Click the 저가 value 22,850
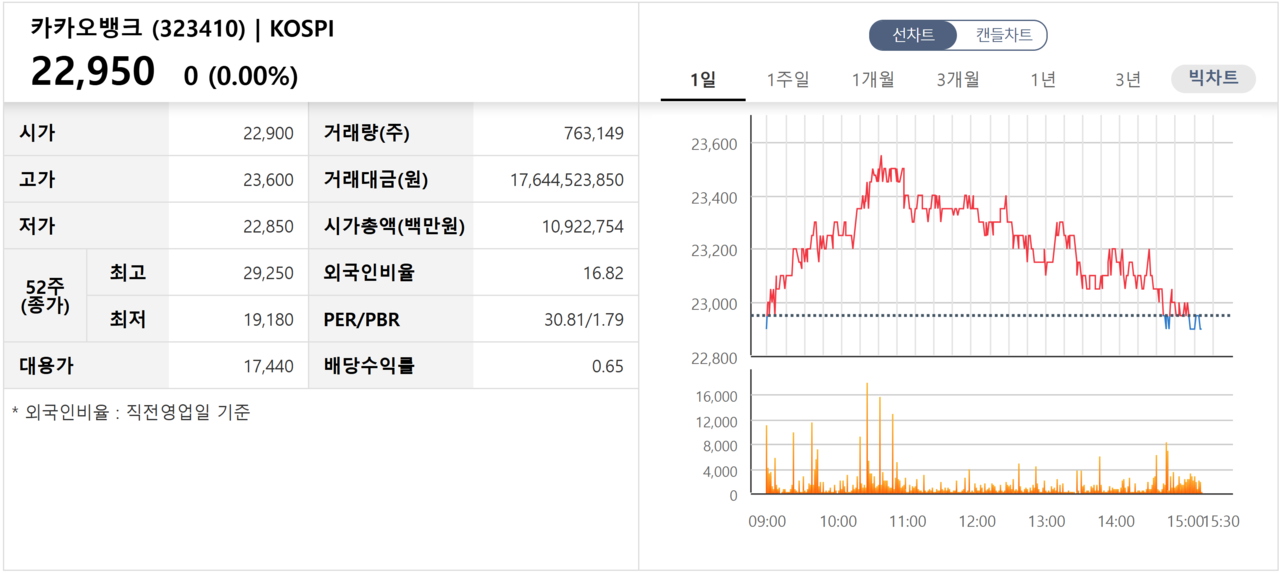1280x573 pixels. click(x=268, y=226)
